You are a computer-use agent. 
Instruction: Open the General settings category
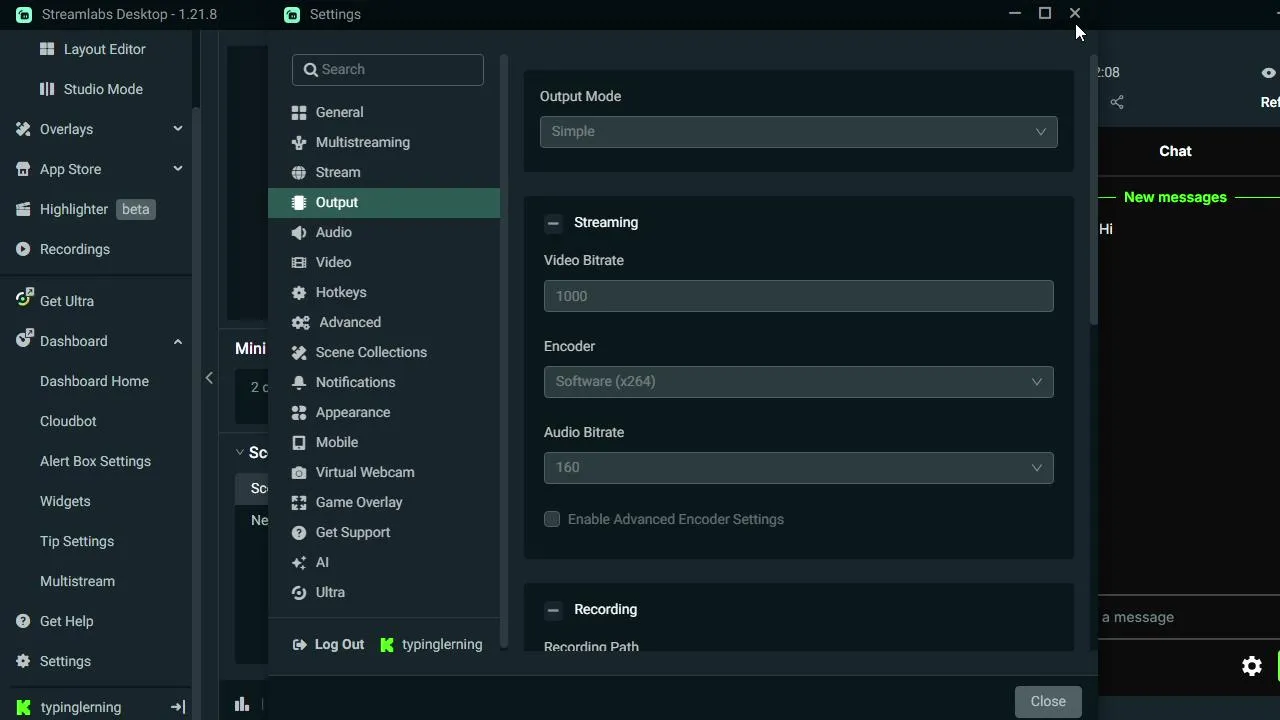coord(384,112)
